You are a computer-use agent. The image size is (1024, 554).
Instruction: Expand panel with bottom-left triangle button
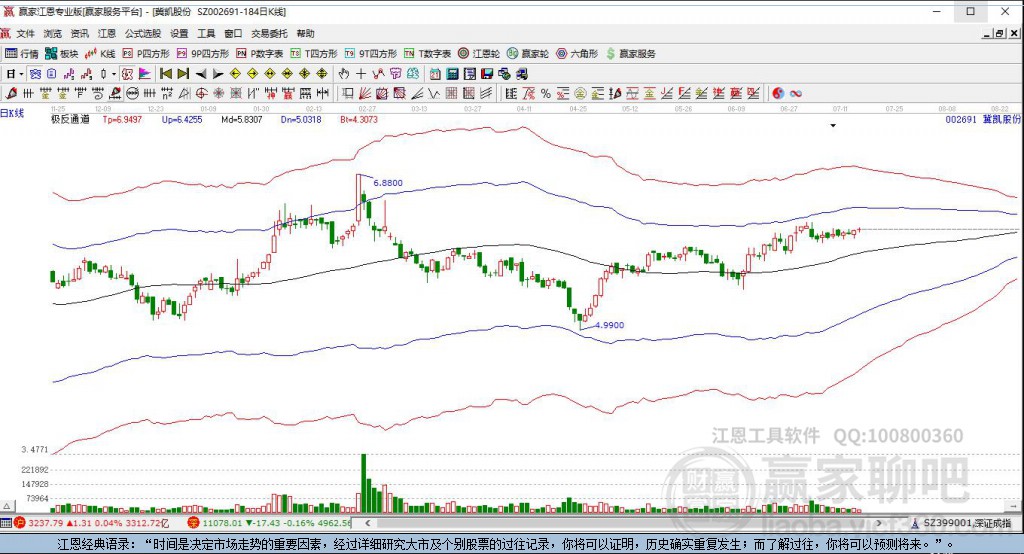coord(7,506)
